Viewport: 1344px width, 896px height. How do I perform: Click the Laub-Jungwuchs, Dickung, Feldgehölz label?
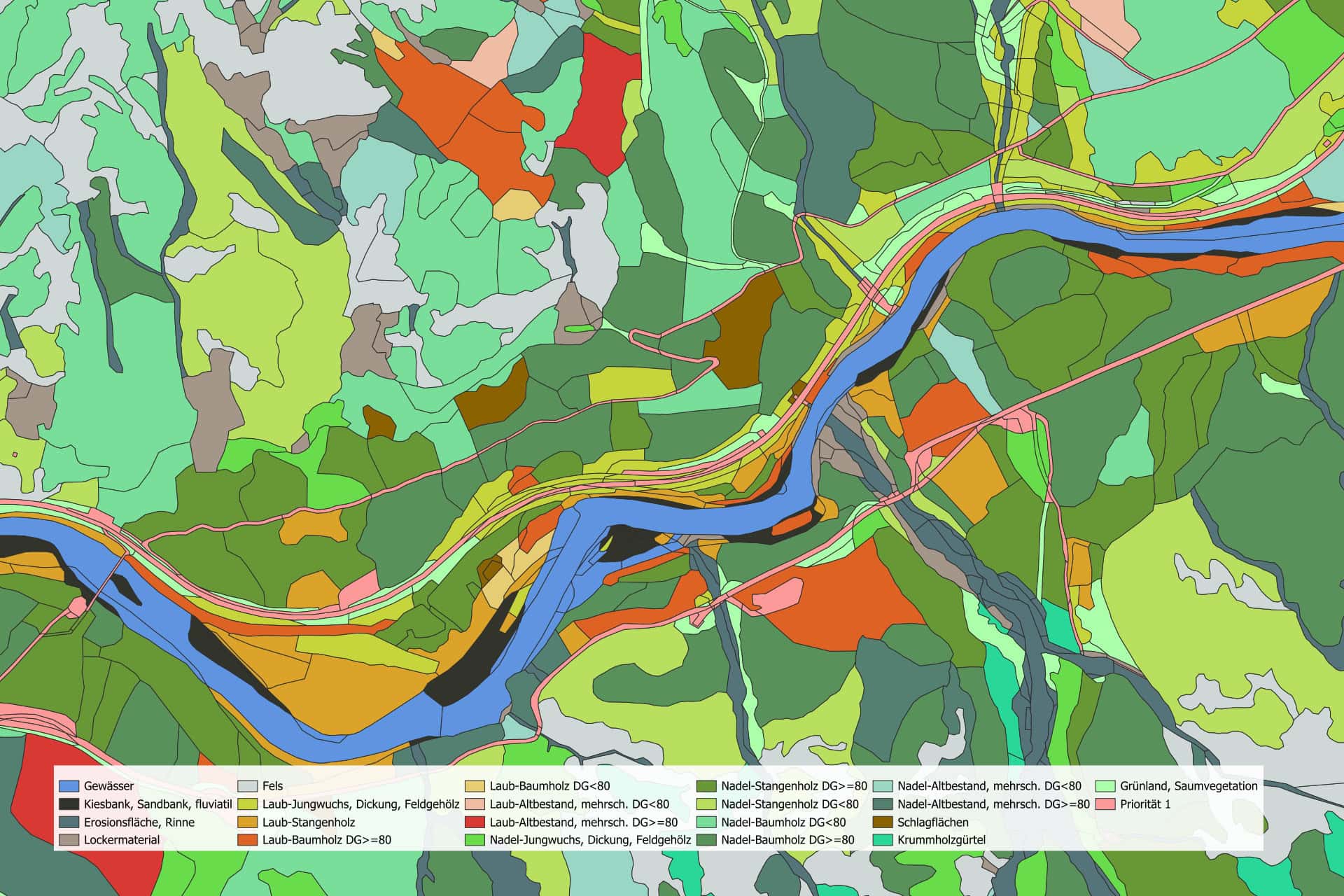coord(360,804)
